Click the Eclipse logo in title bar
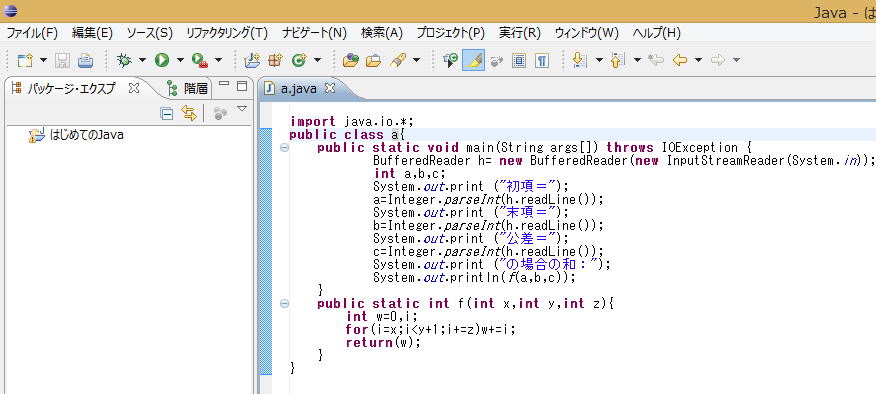876x394 pixels. [x=11, y=11]
